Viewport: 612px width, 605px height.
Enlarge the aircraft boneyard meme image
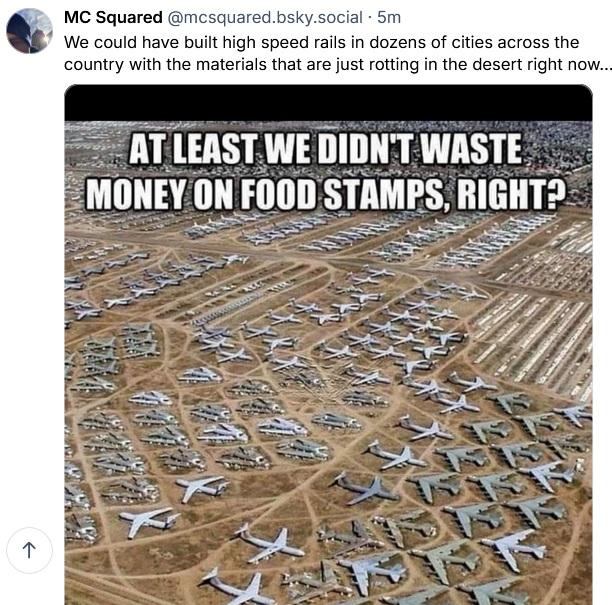(x=328, y=400)
